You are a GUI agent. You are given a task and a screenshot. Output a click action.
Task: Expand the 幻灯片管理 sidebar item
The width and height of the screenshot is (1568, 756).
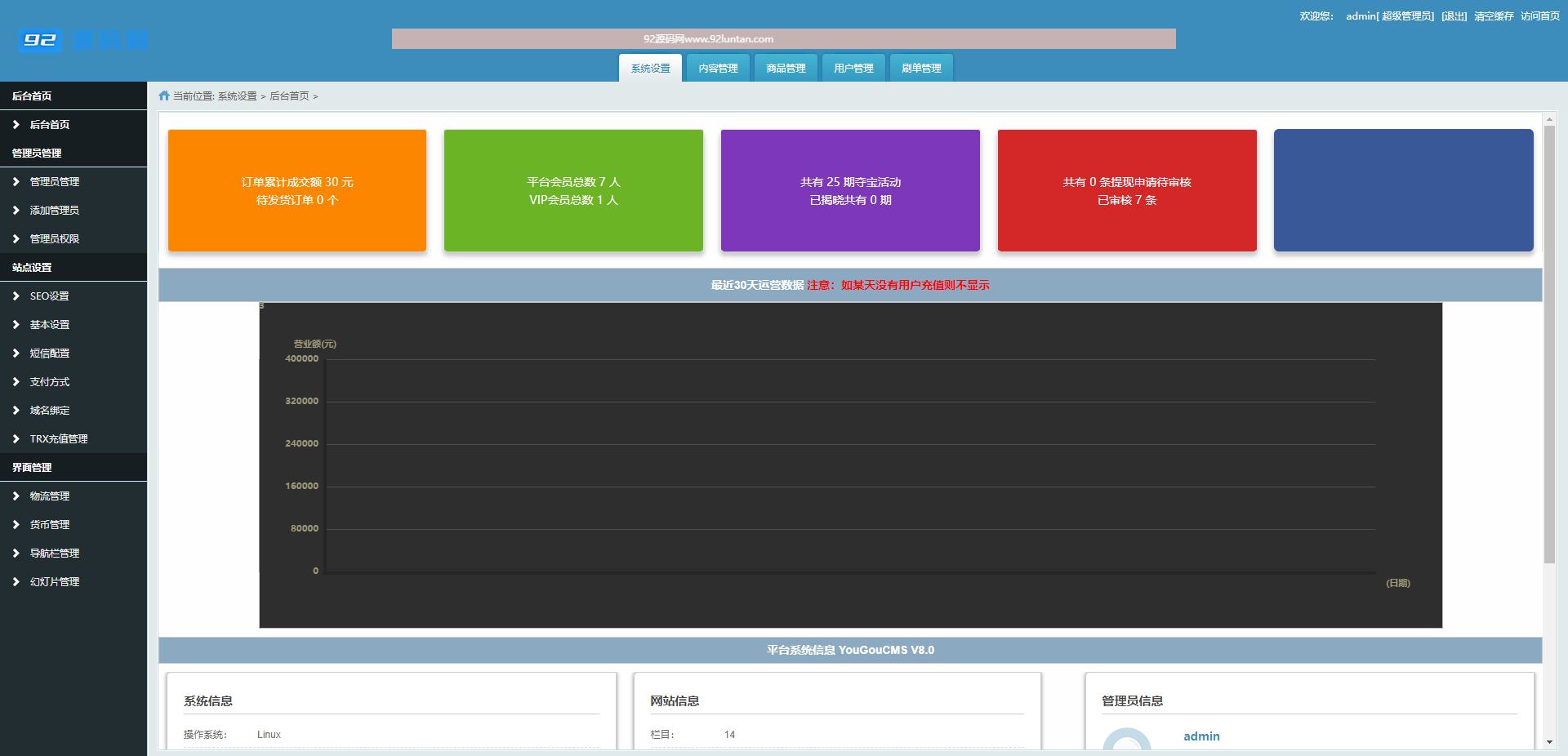point(54,582)
